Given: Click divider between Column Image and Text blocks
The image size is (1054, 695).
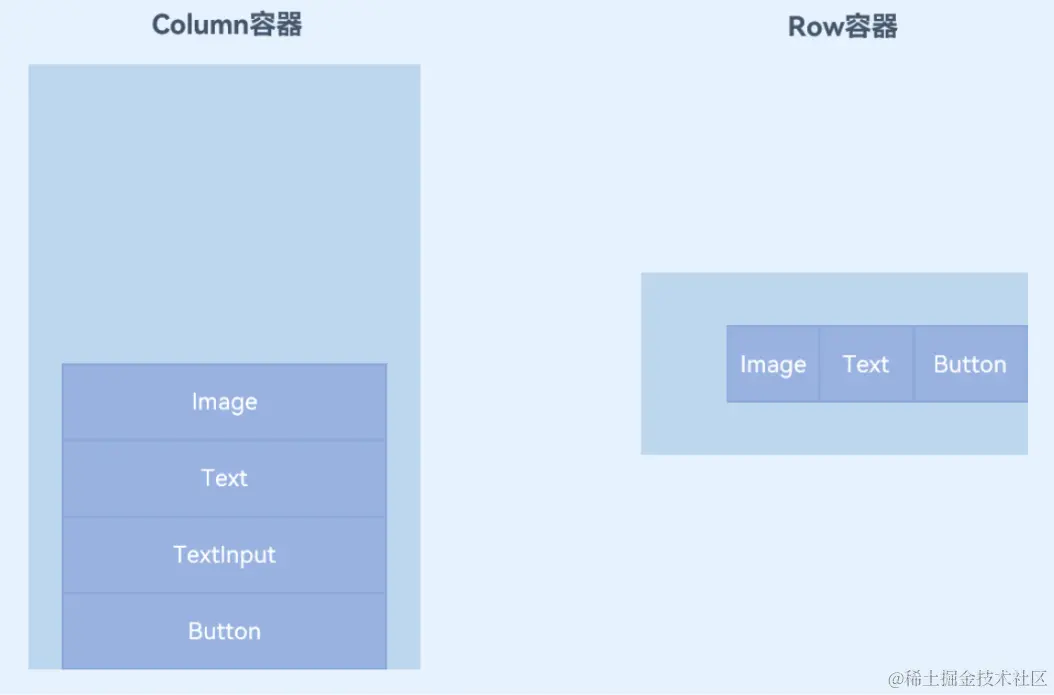Looking at the screenshot, I should [x=225, y=440].
